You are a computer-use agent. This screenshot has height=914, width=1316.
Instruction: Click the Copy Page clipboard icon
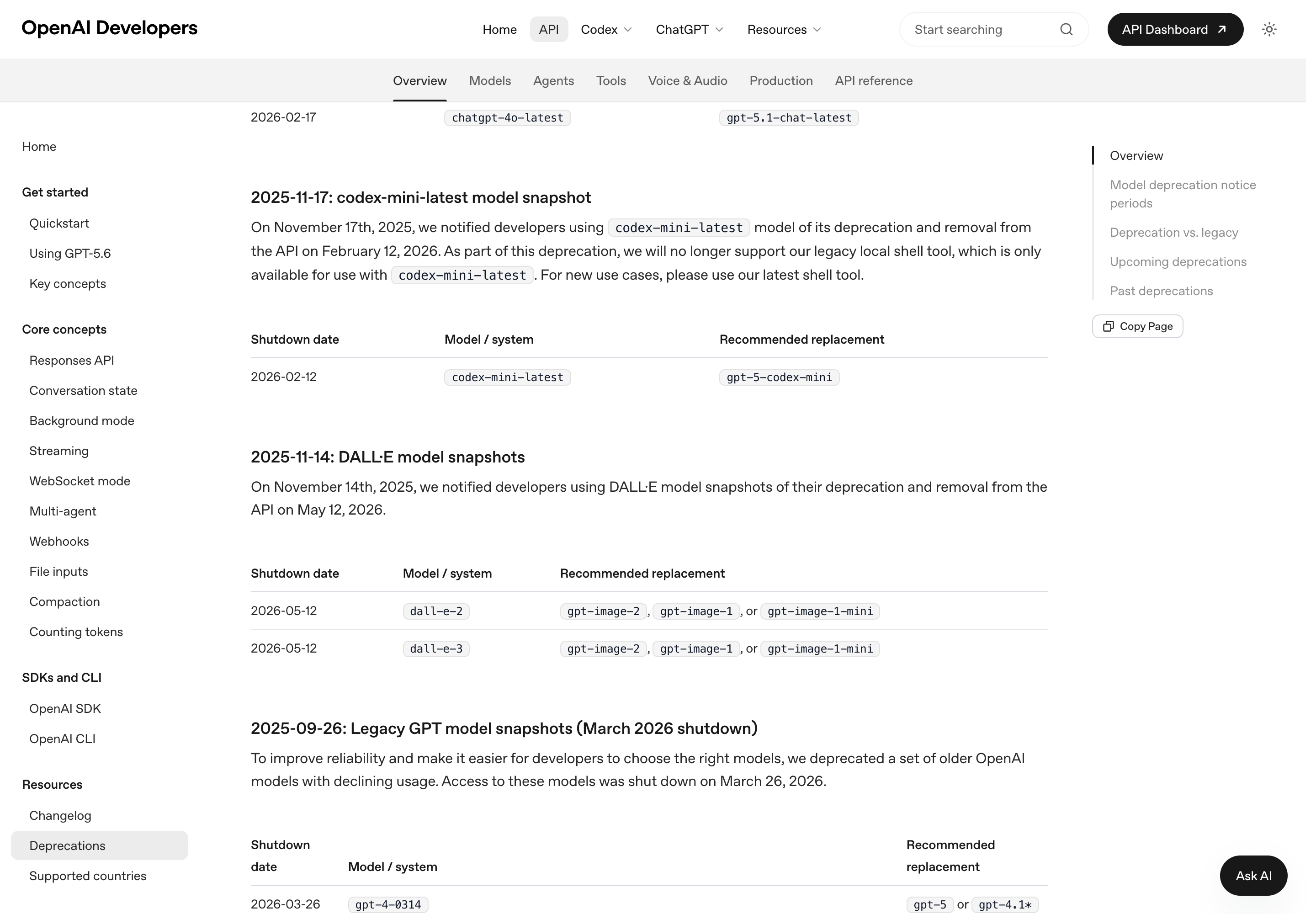[1108, 326]
